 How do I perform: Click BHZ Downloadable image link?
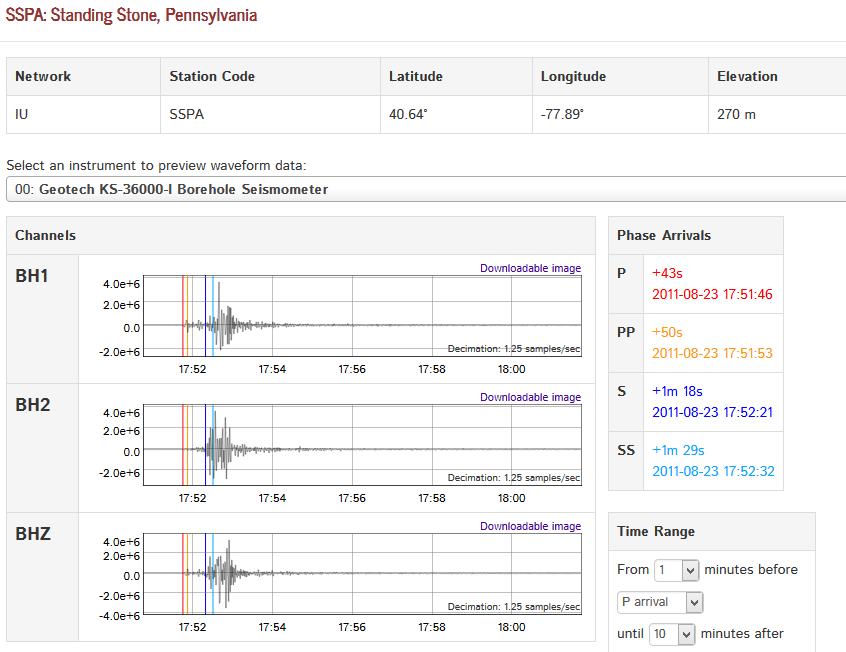(x=530, y=526)
